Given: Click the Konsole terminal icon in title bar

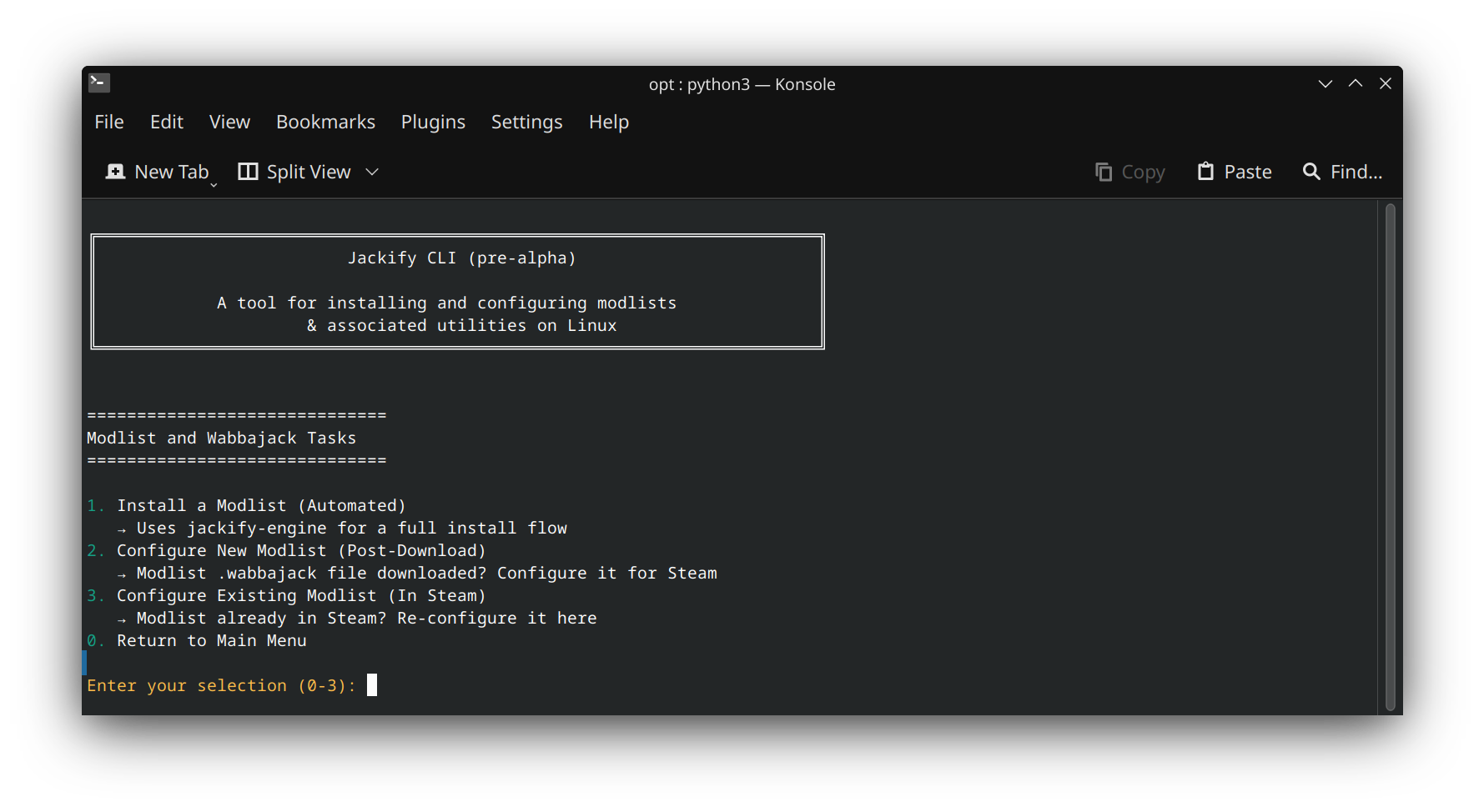Looking at the screenshot, I should [x=99, y=83].
